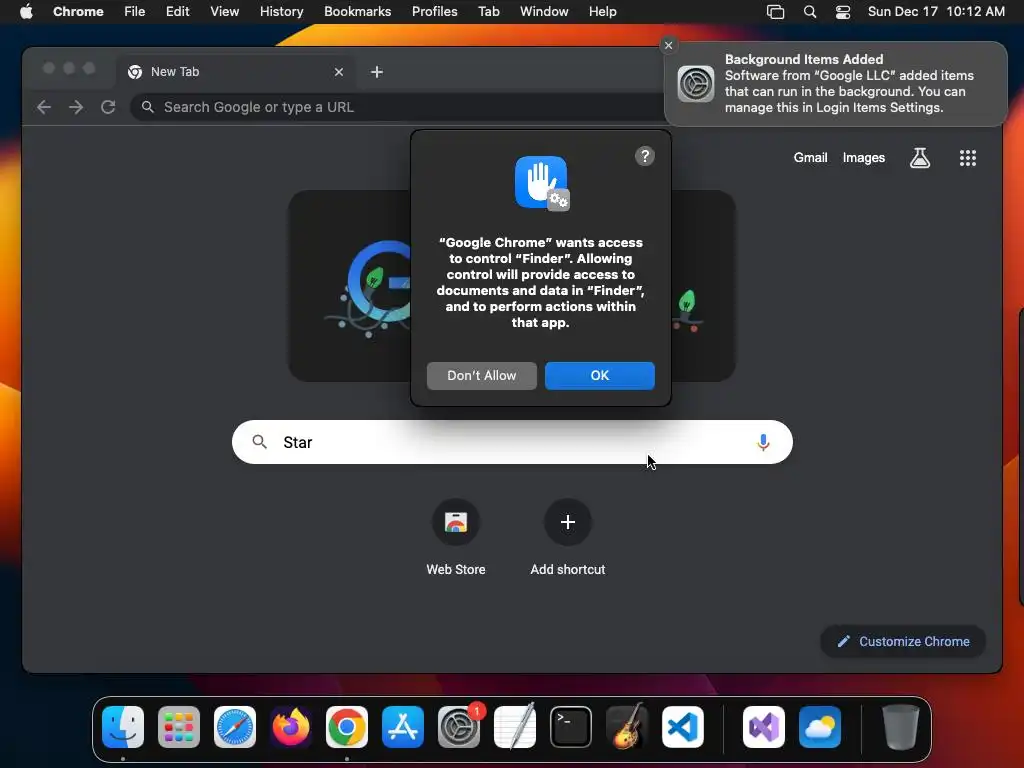The image size is (1024, 768).
Task: Click Customize Chrome button
Action: point(903,641)
